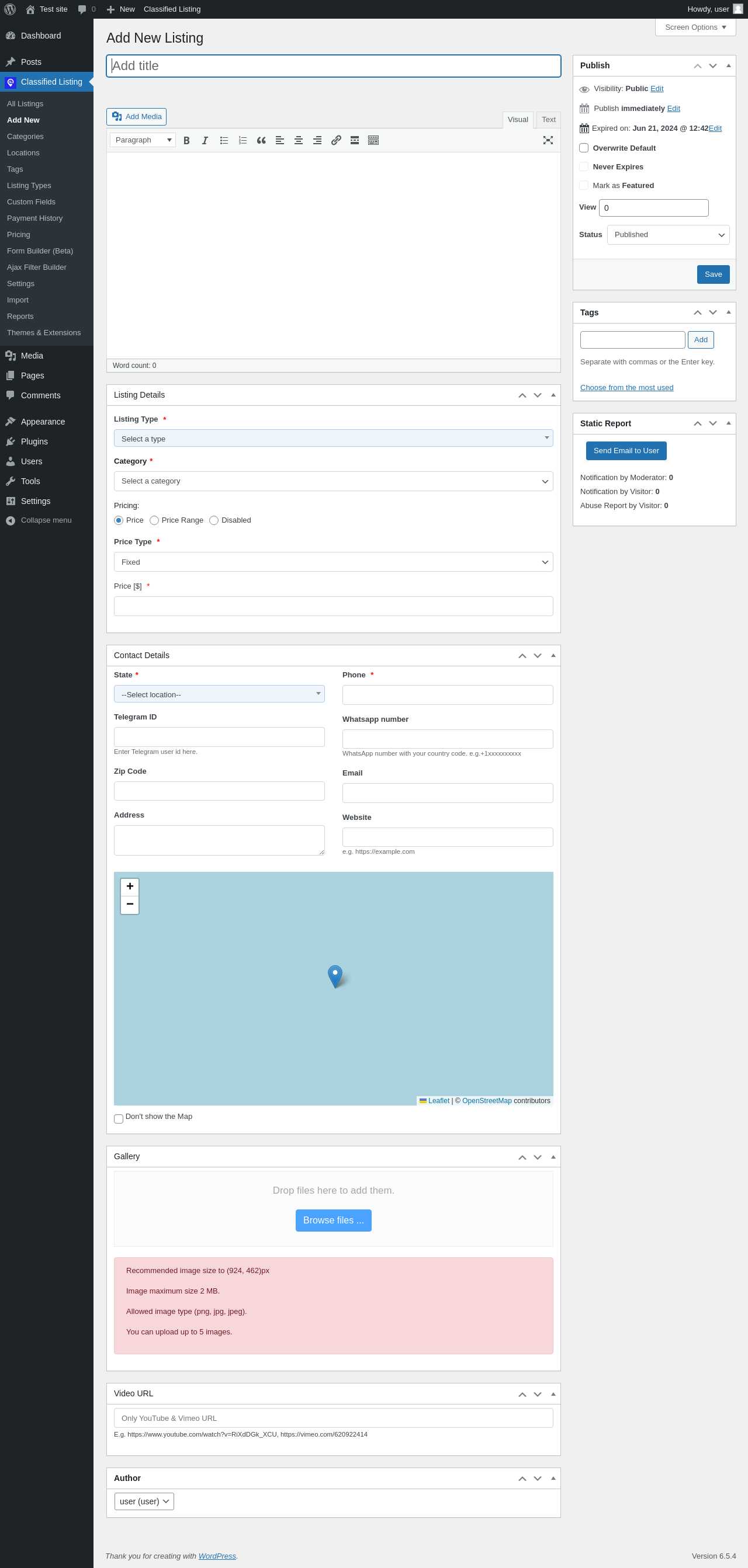Open Payment History submenu item
The height and width of the screenshot is (1568, 748).
click(34, 218)
